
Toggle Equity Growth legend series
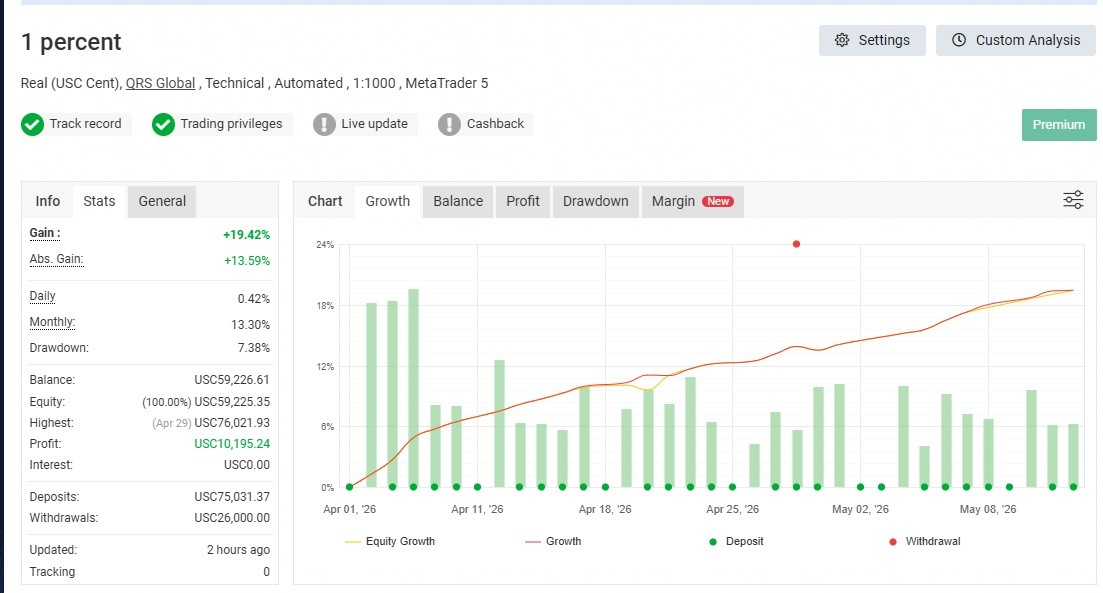click(390, 541)
